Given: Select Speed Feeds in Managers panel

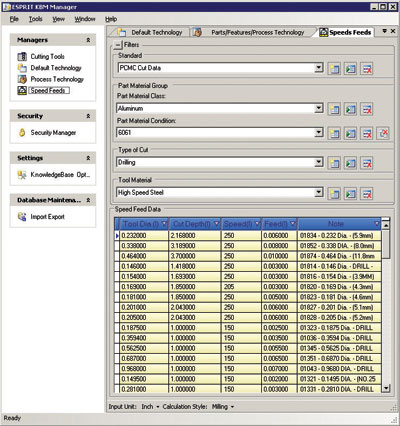Looking at the screenshot, I should 43,90.
